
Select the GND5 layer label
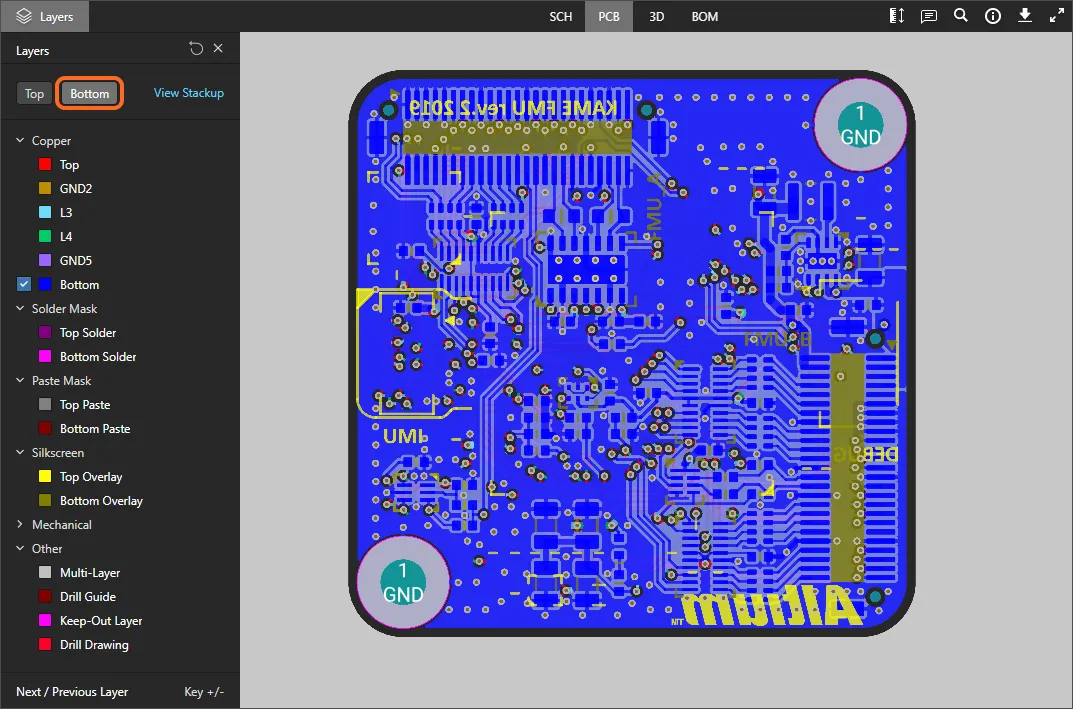pyautogui.click(x=76, y=260)
